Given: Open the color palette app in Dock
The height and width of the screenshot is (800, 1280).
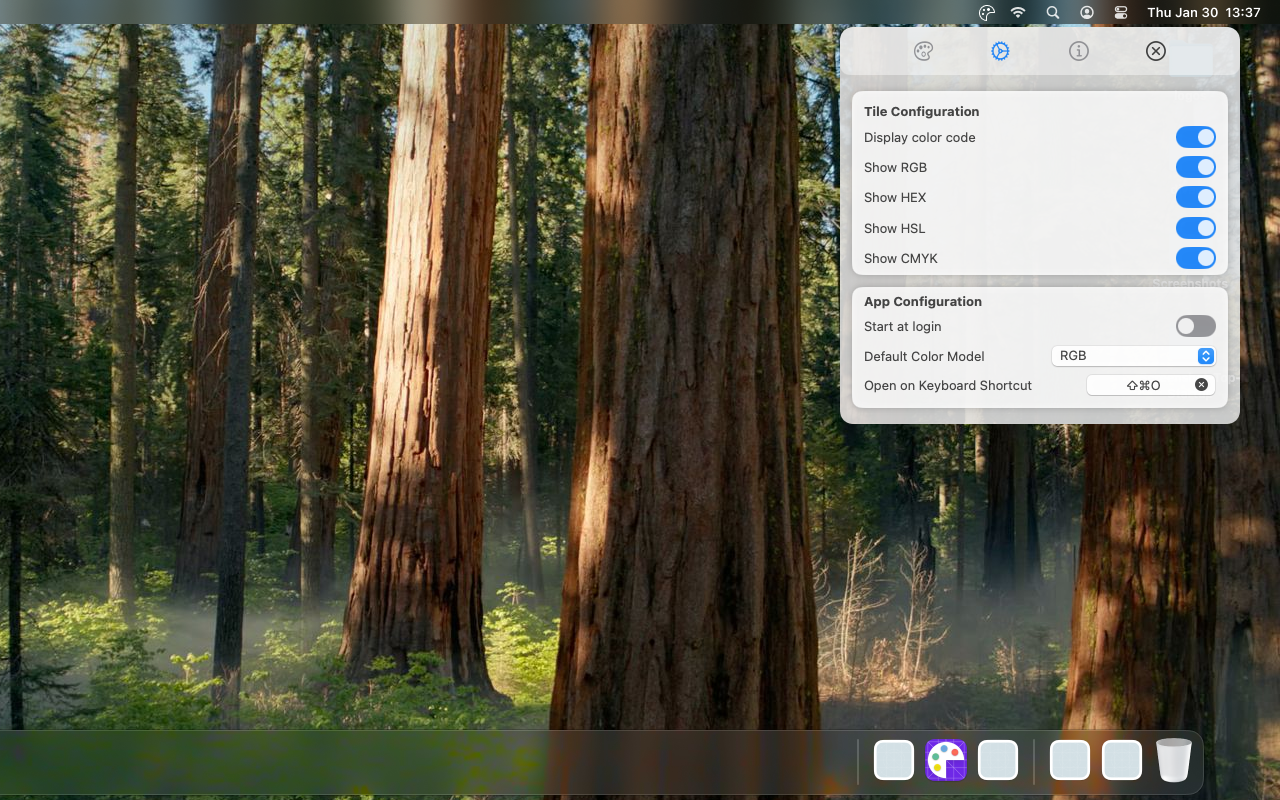Looking at the screenshot, I should point(946,760).
